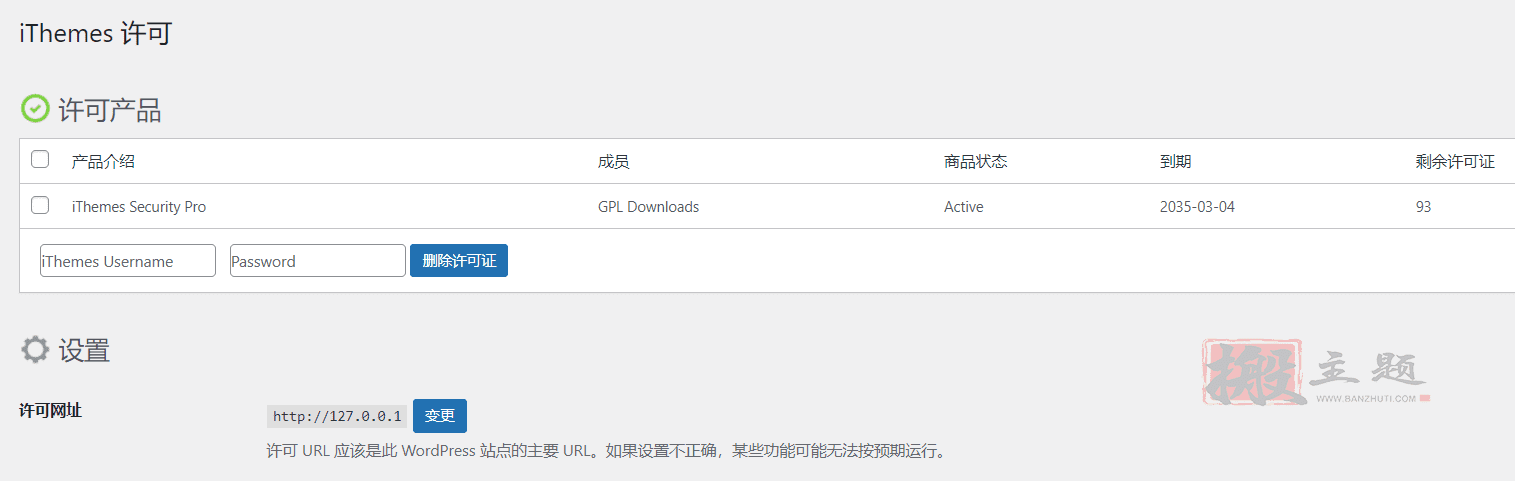Image resolution: width=1515 pixels, height=481 pixels.
Task: Click the remaining licenses value 93
Action: point(1423,207)
